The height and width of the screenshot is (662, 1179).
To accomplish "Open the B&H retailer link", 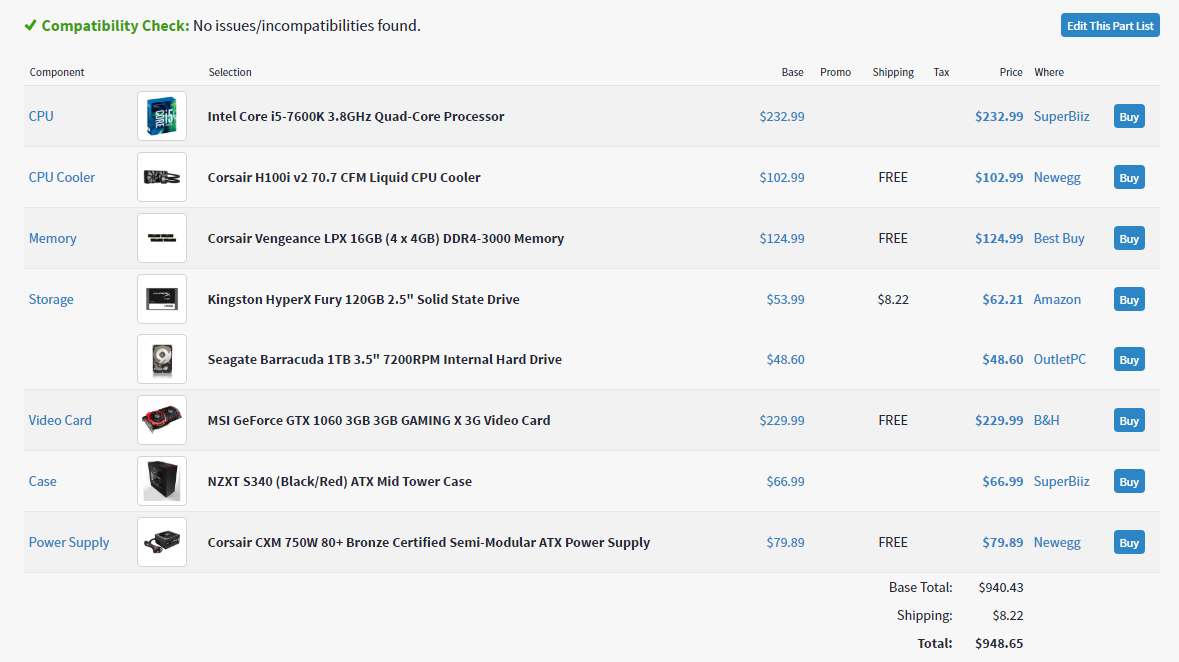I will 1046,421.
